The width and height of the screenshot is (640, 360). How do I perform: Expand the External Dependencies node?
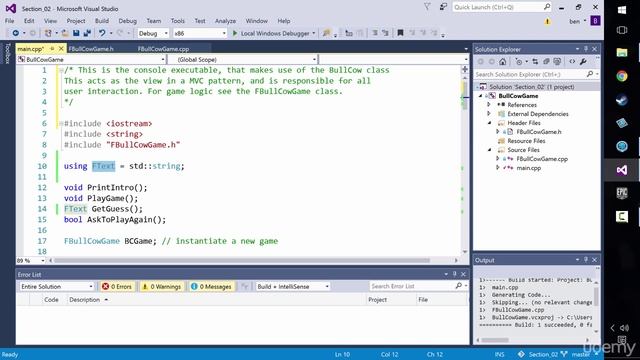(x=489, y=114)
